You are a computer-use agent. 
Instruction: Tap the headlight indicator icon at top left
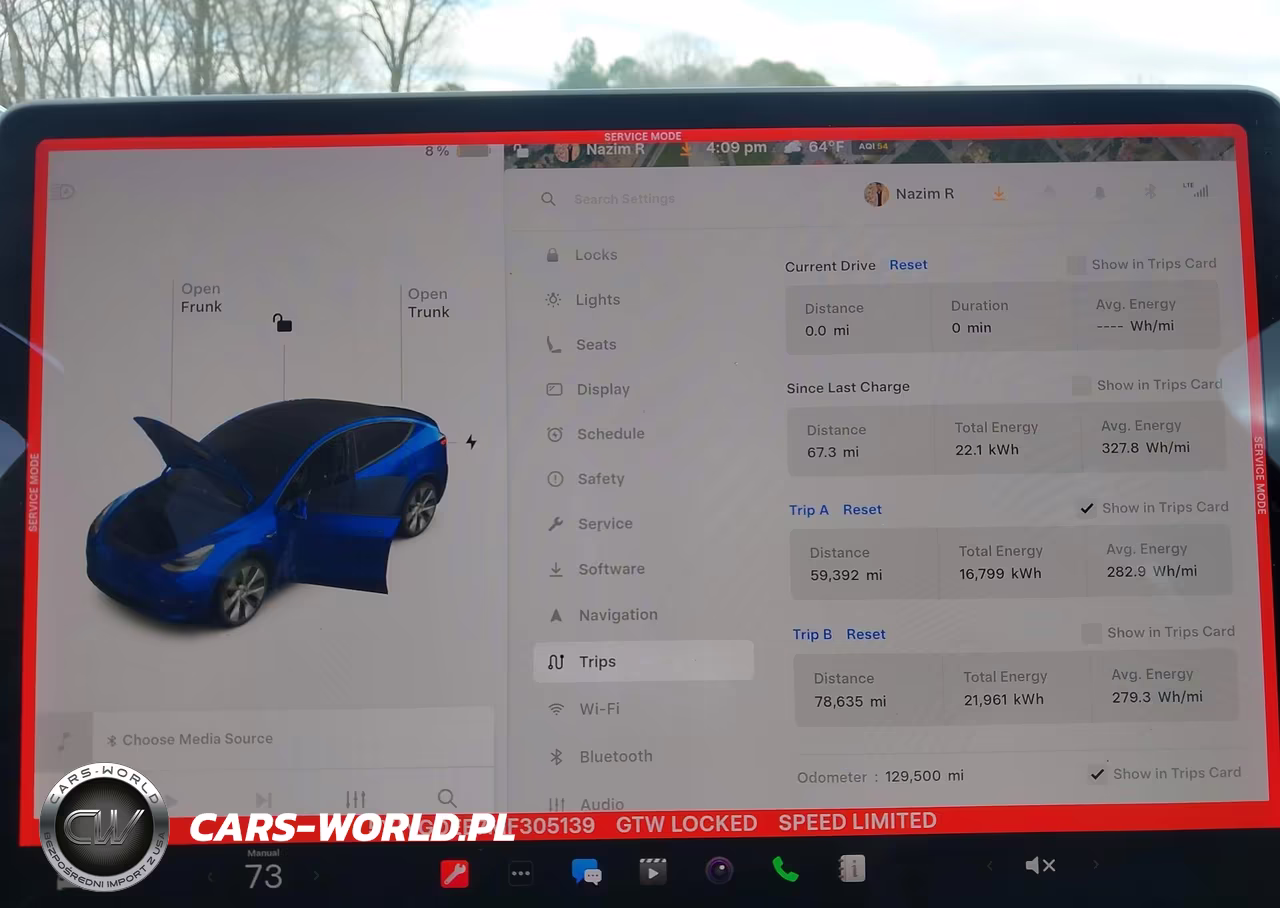[63, 192]
